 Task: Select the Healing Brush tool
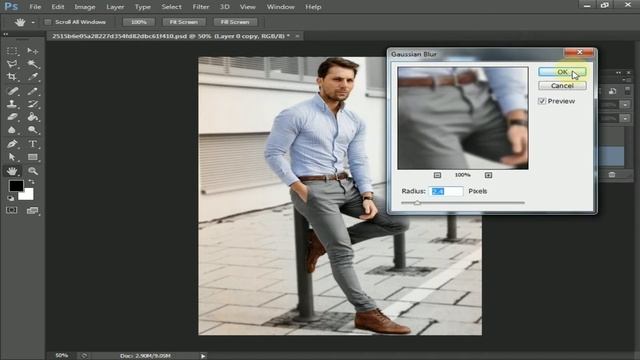click(x=12, y=91)
